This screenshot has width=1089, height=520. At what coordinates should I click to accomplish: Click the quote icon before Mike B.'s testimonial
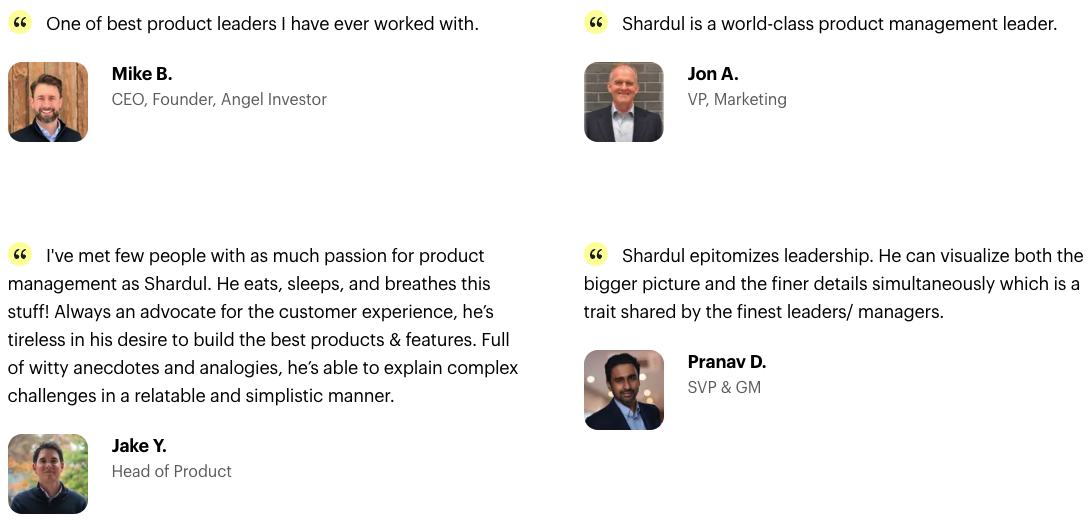pyautogui.click(x=20, y=23)
